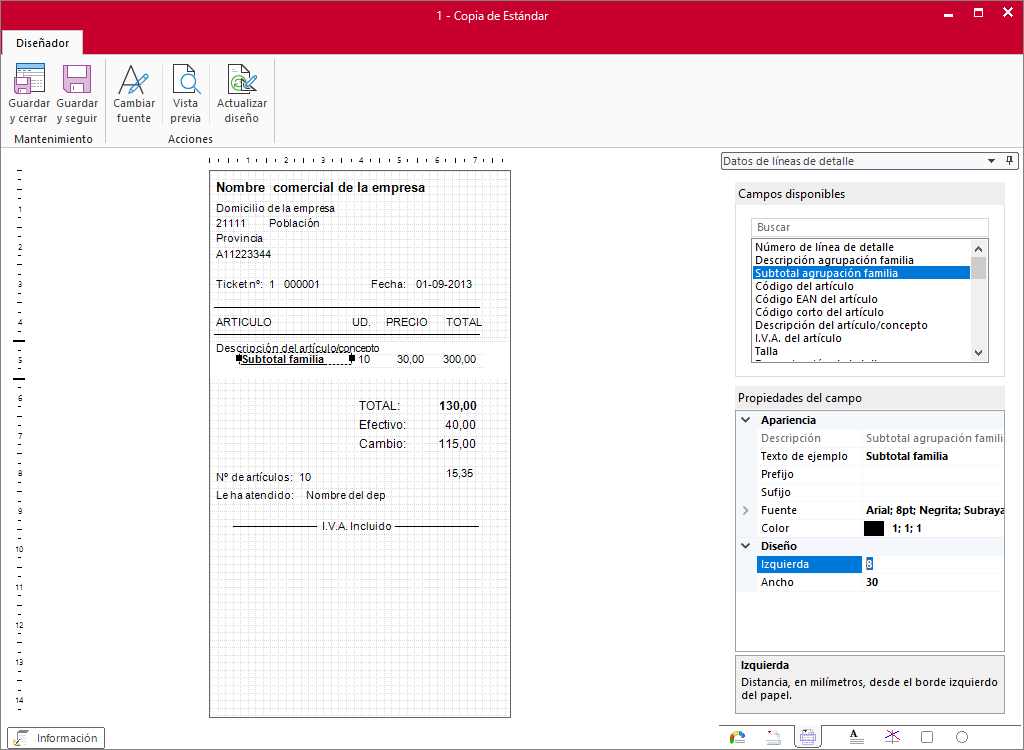Select the text label tool icon
The height and width of the screenshot is (750, 1024).
(x=856, y=737)
